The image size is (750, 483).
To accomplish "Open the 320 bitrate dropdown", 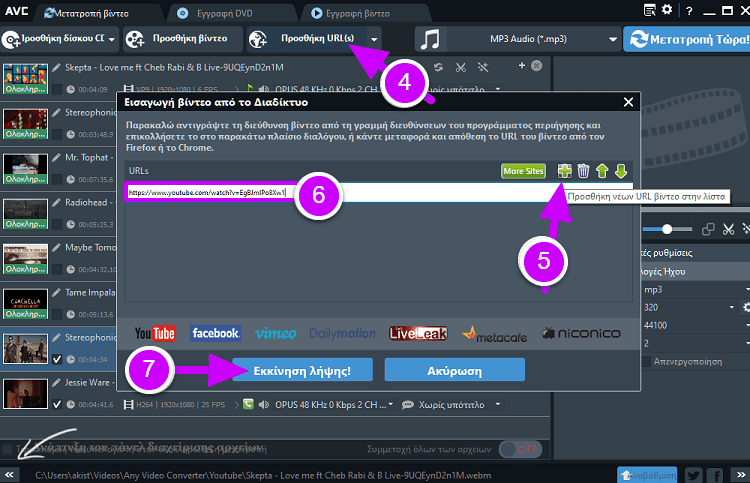I will point(732,309).
